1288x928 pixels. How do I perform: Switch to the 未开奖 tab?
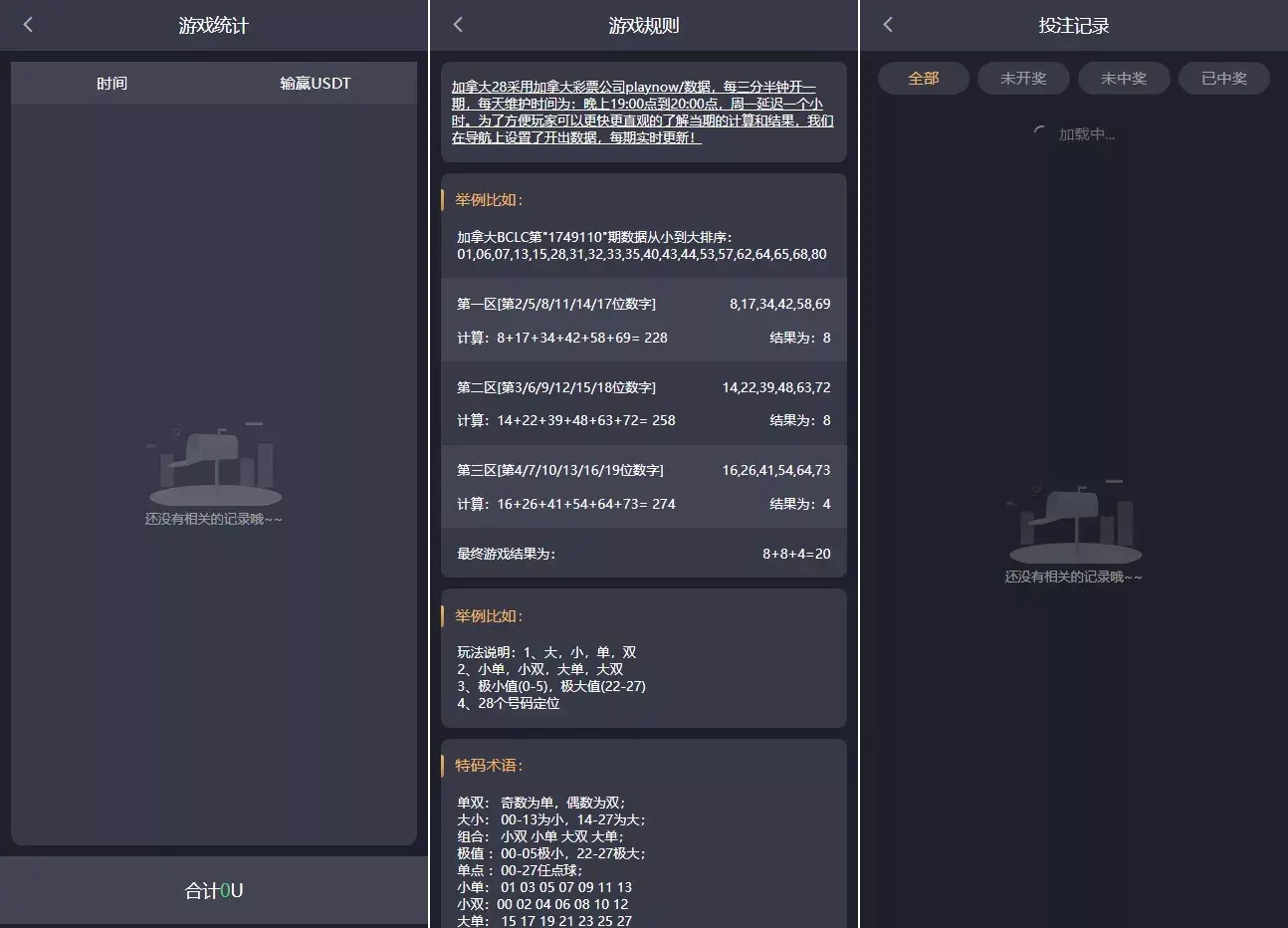point(1023,79)
